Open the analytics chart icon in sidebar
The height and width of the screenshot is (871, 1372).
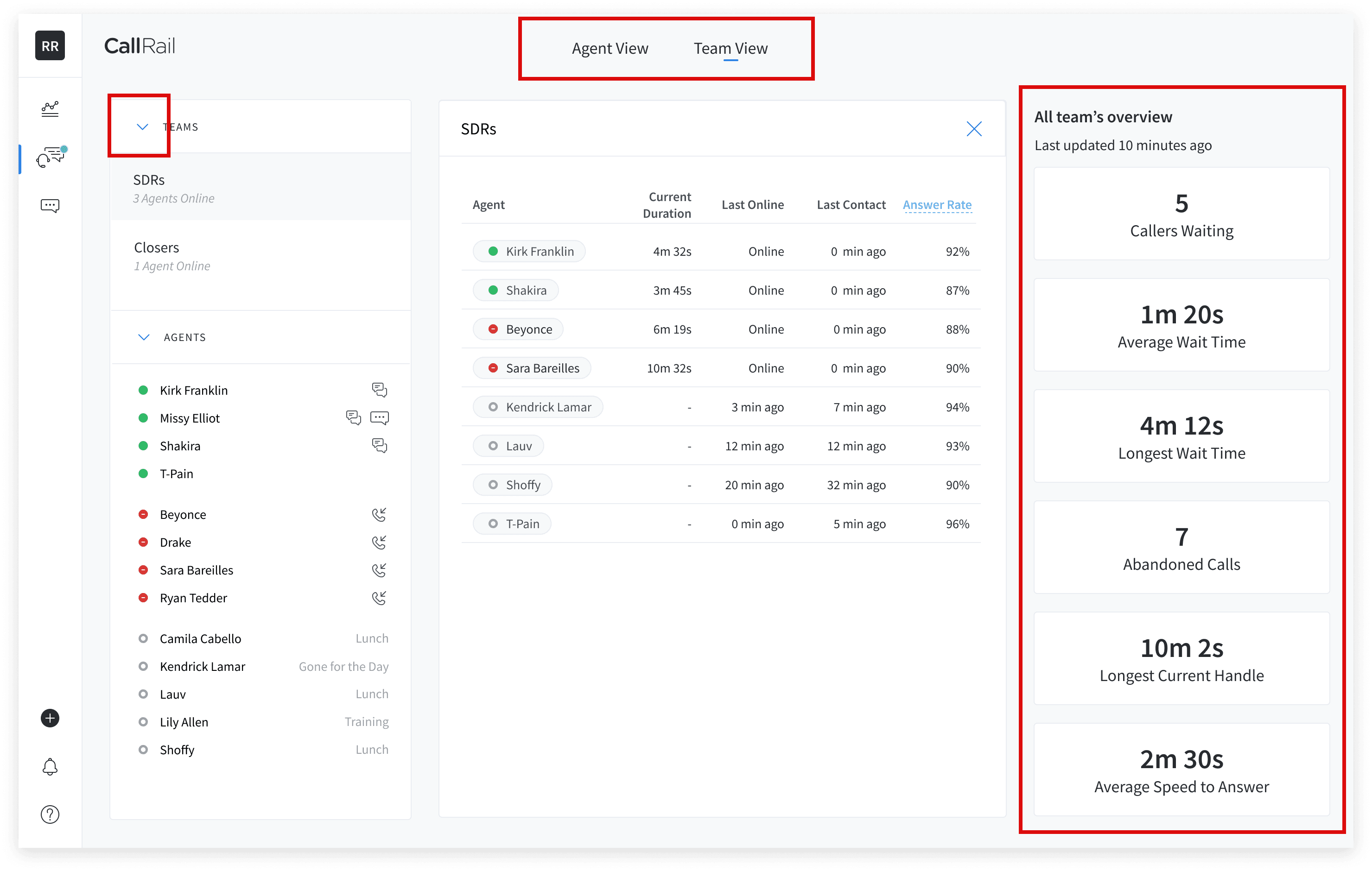[x=50, y=109]
